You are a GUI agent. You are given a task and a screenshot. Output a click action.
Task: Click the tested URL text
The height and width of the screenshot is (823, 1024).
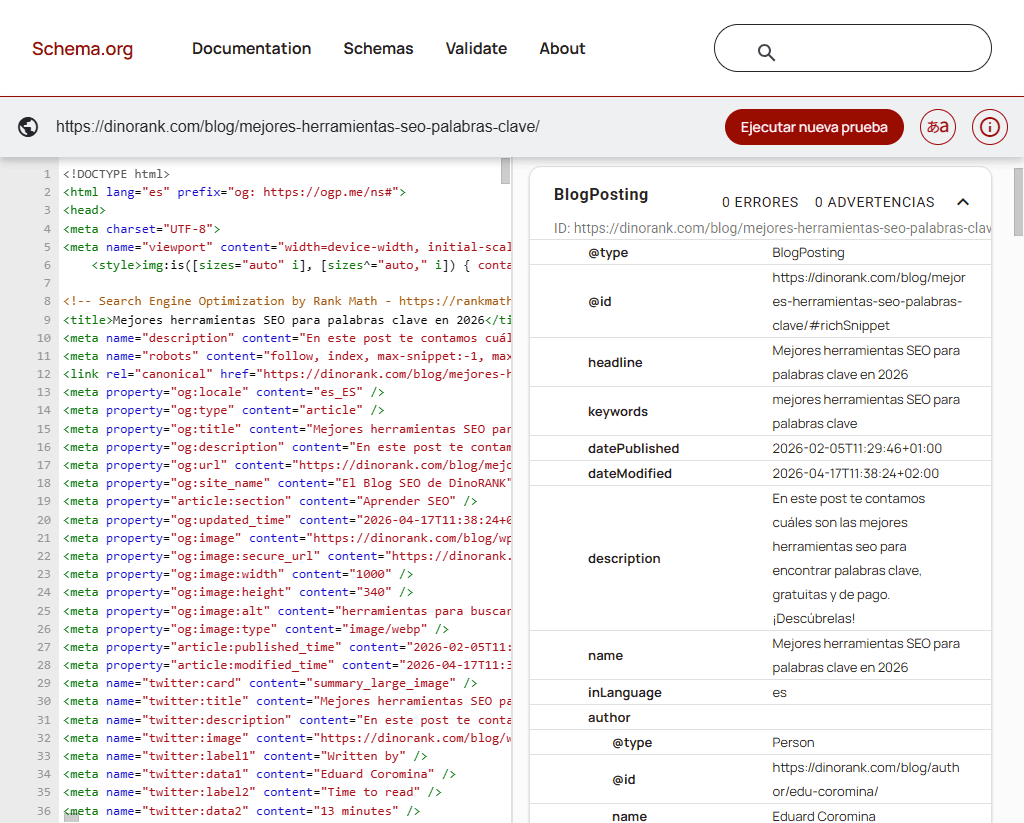297,127
